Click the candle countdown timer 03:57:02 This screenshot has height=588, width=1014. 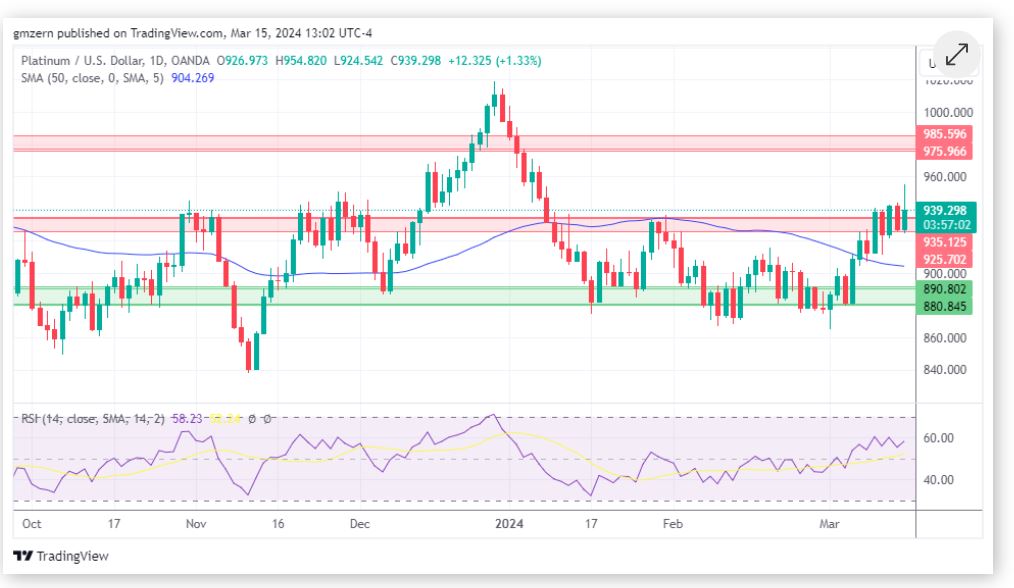945,226
